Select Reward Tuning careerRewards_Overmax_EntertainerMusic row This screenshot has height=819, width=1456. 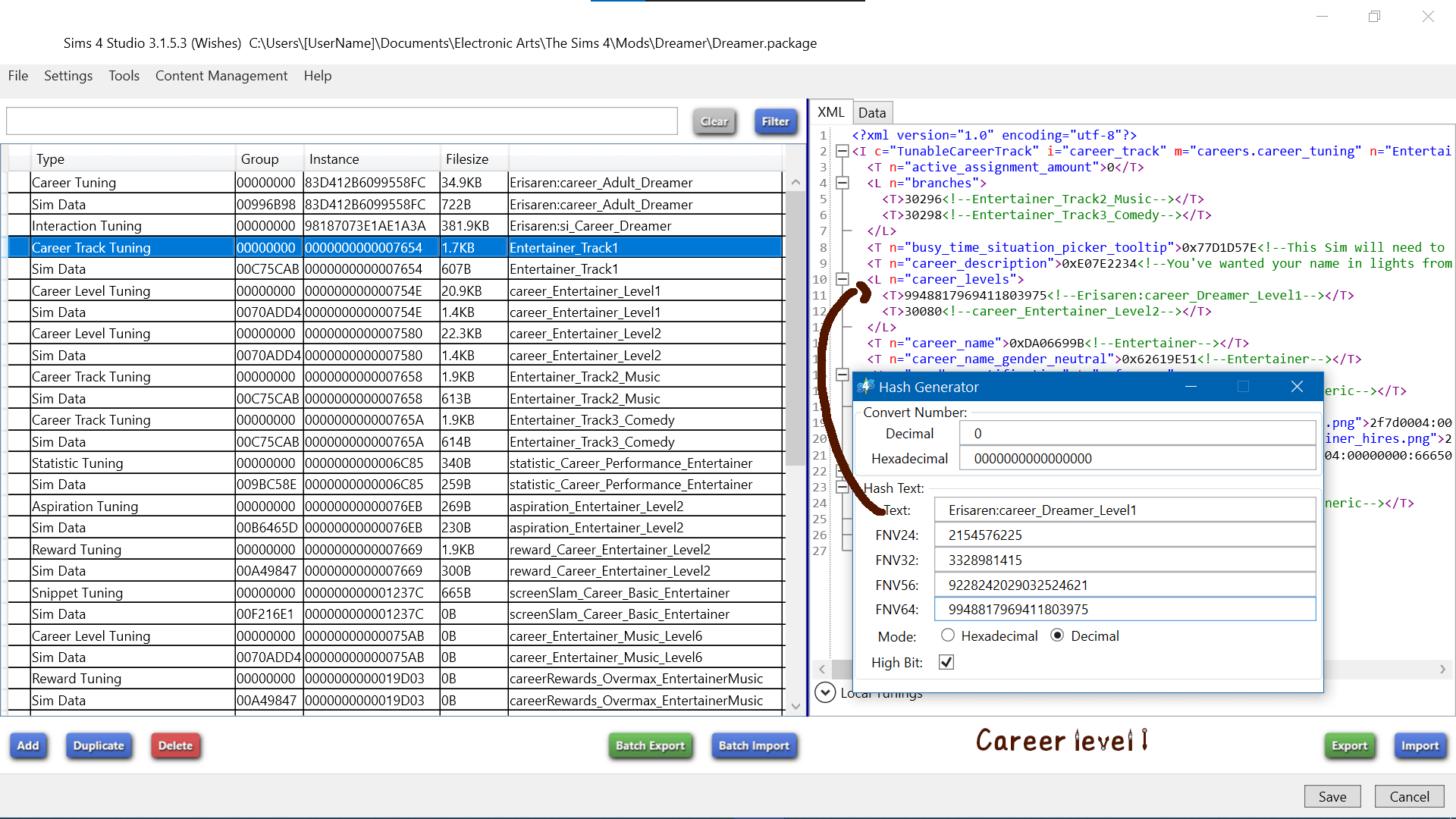pyautogui.click(x=395, y=678)
